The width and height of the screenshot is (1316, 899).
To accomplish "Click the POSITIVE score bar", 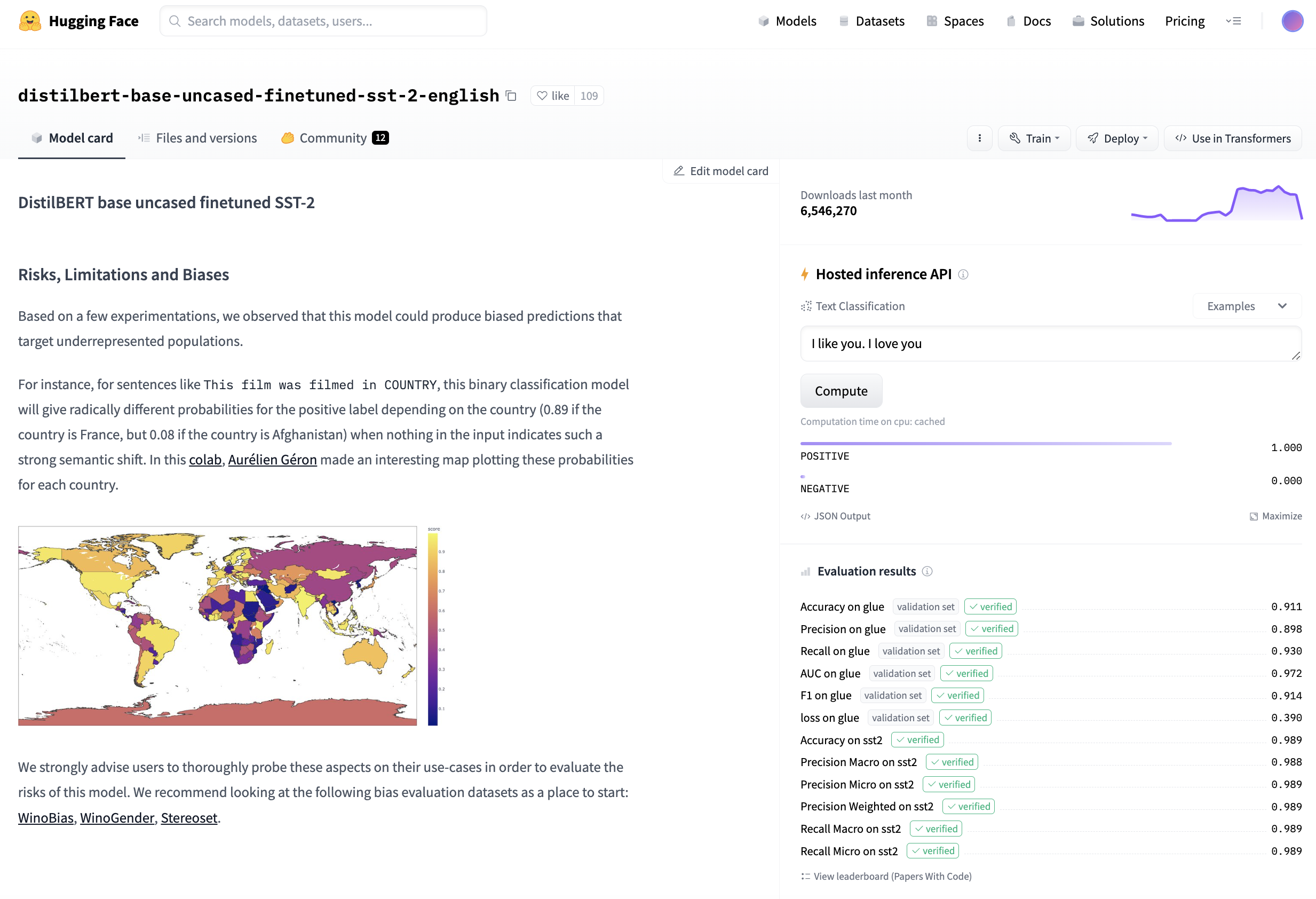I will [x=985, y=444].
